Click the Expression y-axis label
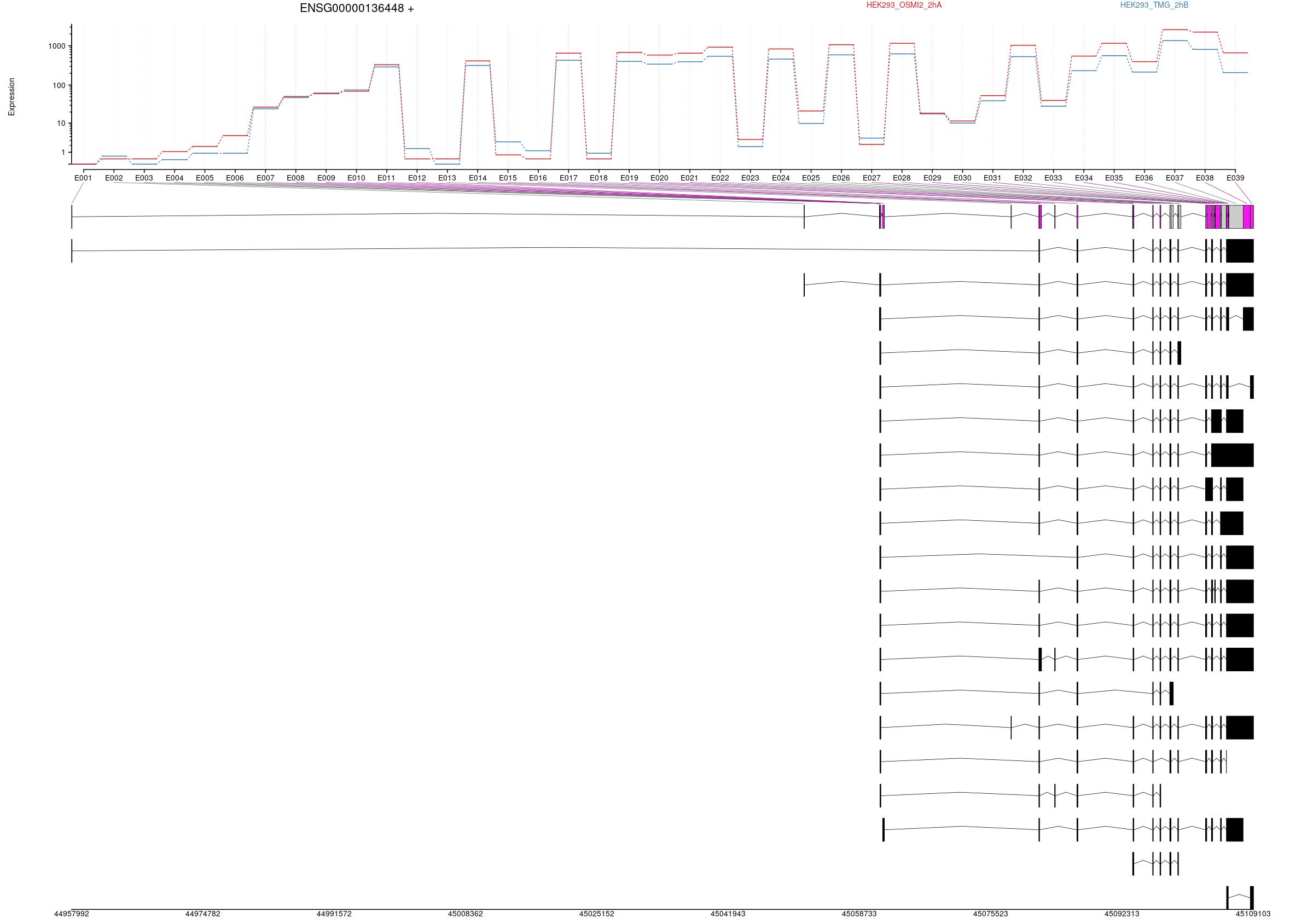 (x=11, y=97)
